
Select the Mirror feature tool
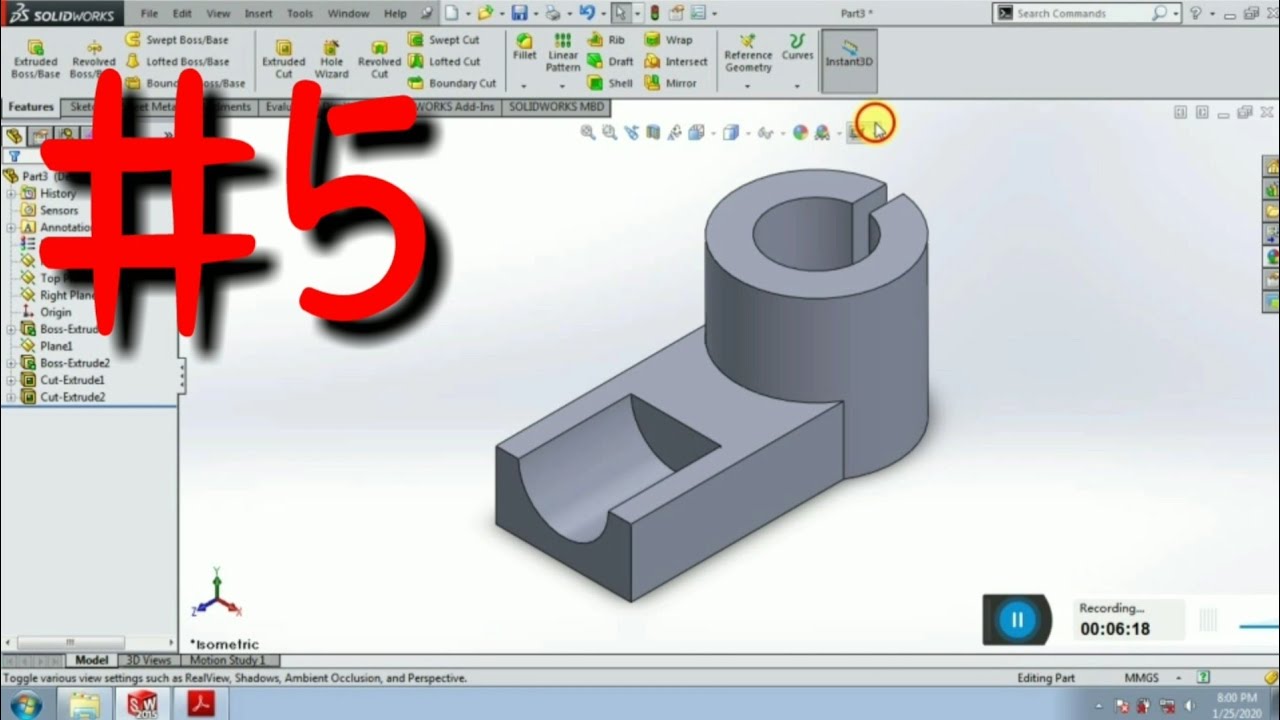click(x=671, y=83)
